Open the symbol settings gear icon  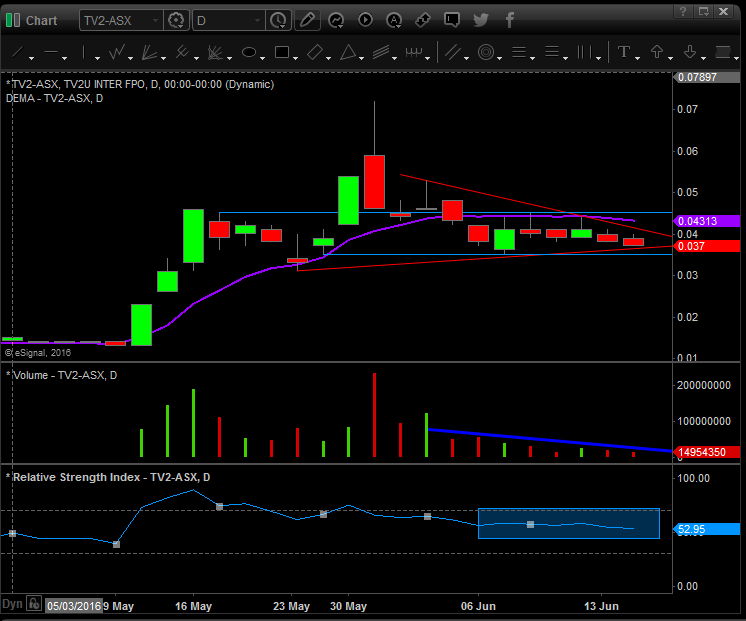tap(176, 20)
